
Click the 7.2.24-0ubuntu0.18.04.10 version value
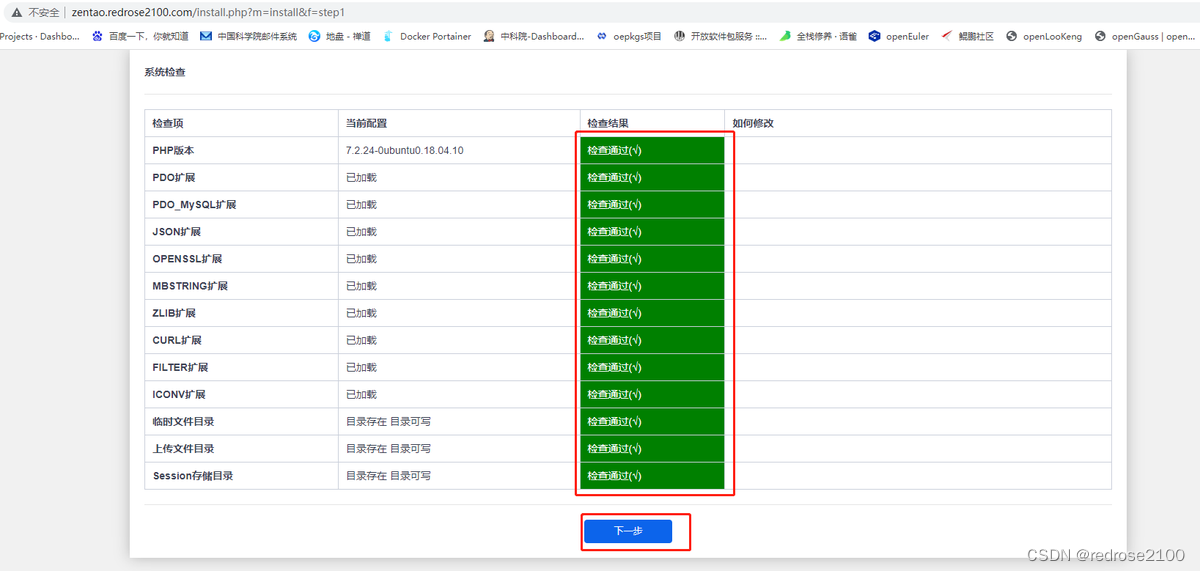[x=404, y=150]
